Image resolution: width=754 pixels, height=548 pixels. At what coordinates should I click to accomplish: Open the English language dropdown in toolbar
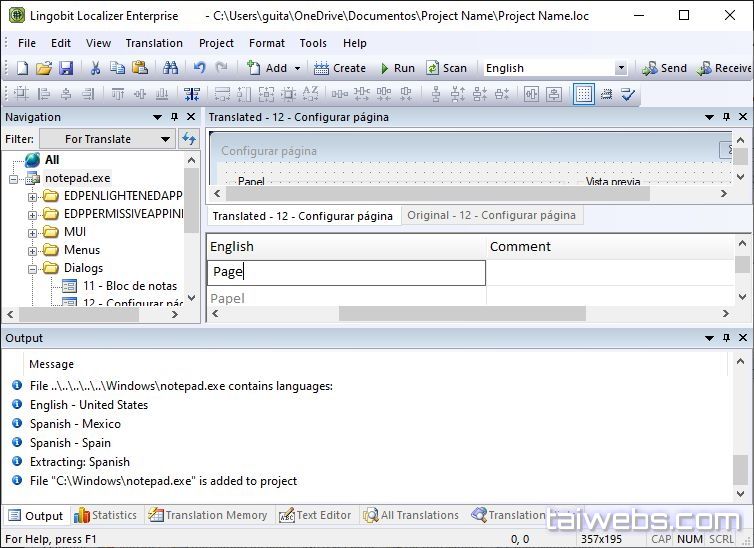(620, 68)
